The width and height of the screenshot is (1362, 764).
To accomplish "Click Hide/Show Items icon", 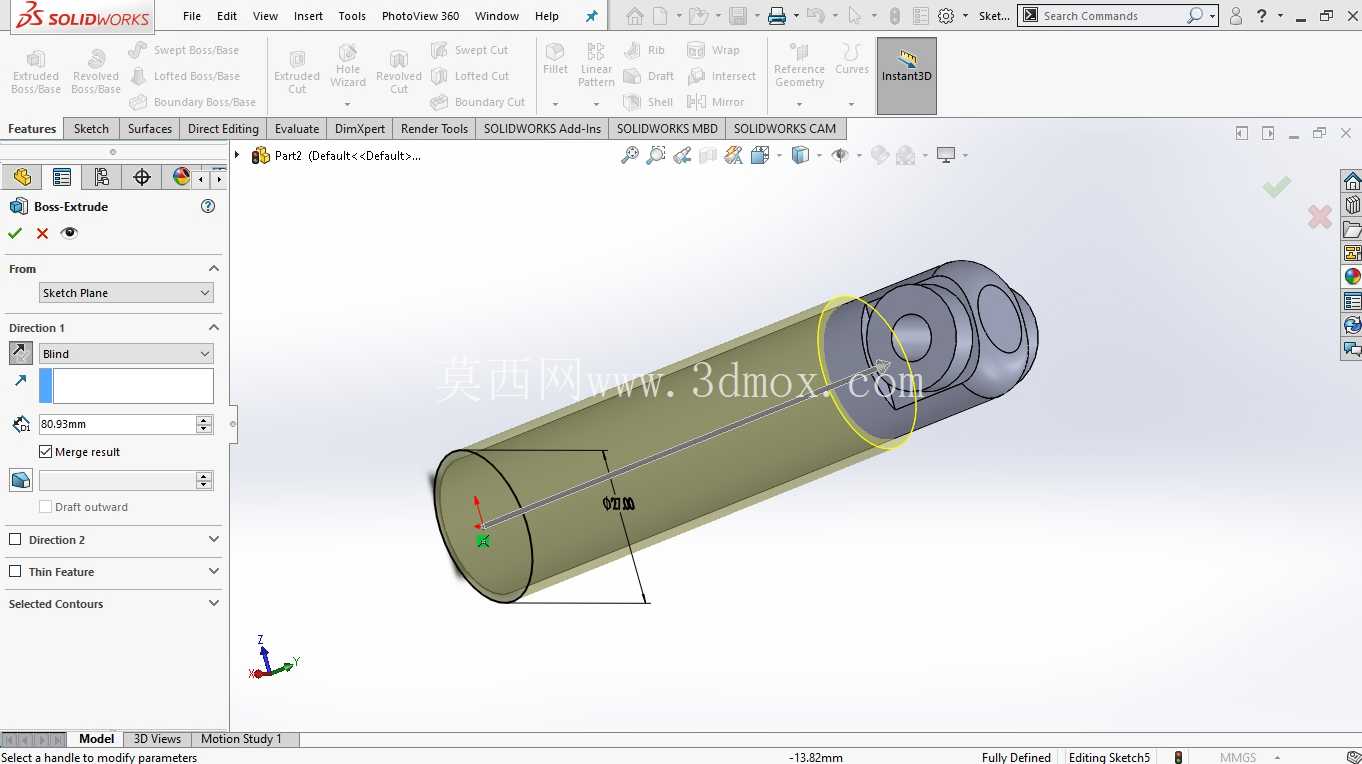I will (840, 155).
